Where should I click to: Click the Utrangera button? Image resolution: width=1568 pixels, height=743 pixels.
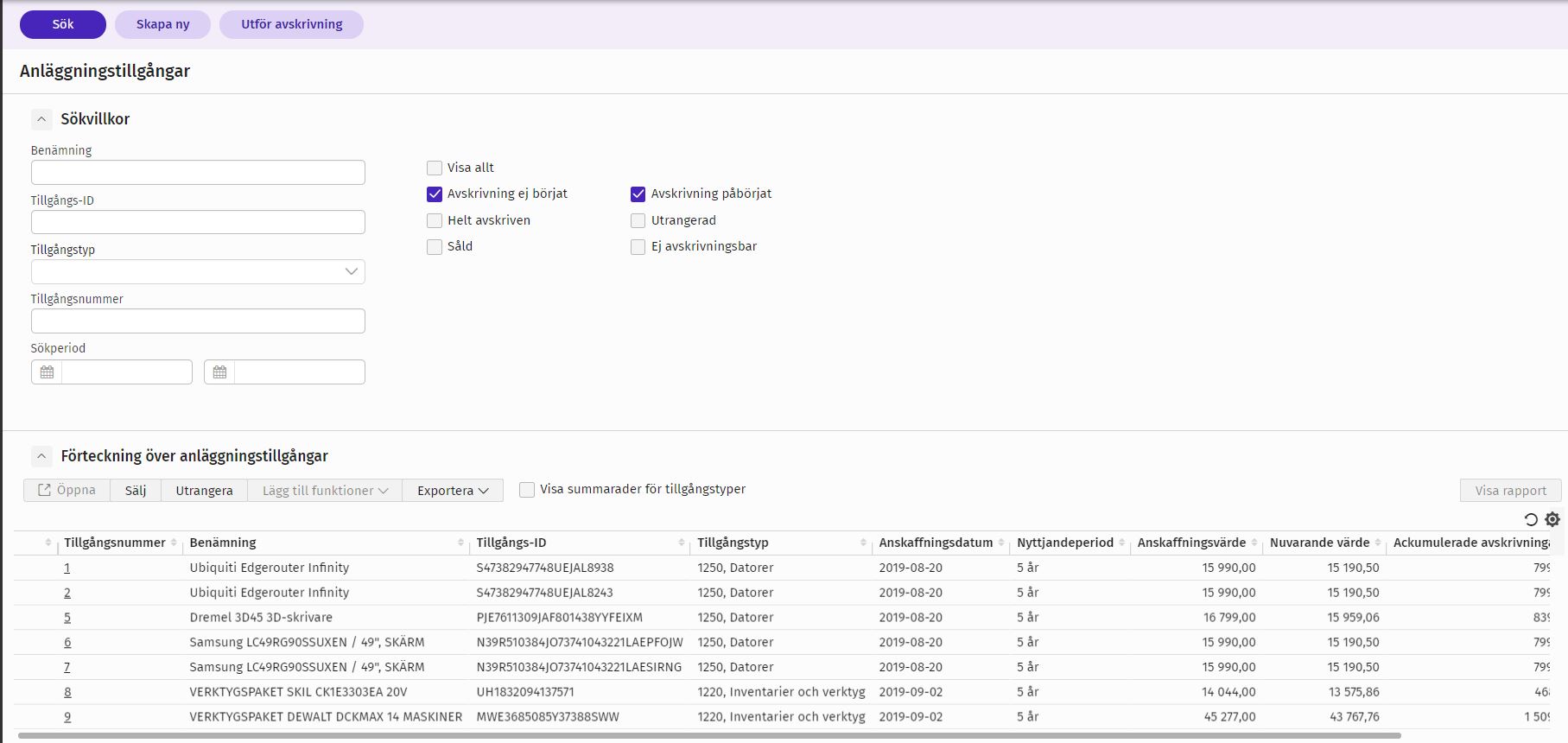click(204, 491)
